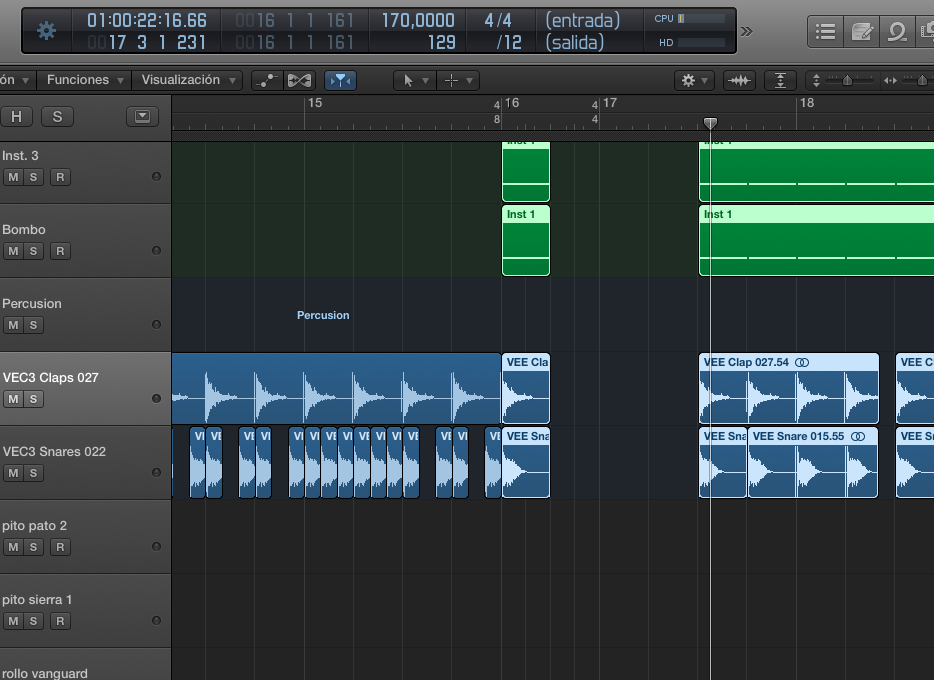
Task: Open the List Editors button
Action: point(826,32)
